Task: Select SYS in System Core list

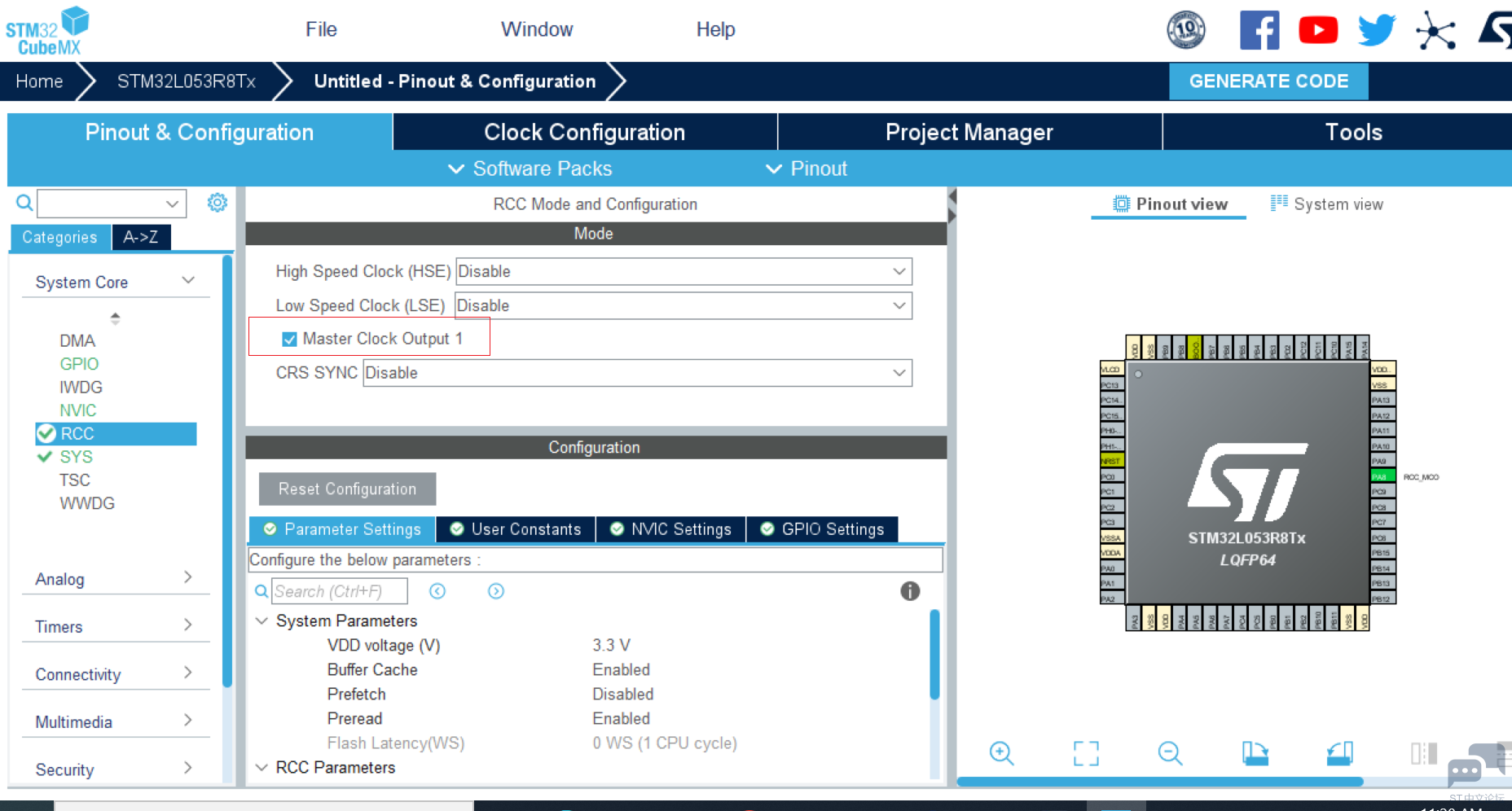Action: 76,457
